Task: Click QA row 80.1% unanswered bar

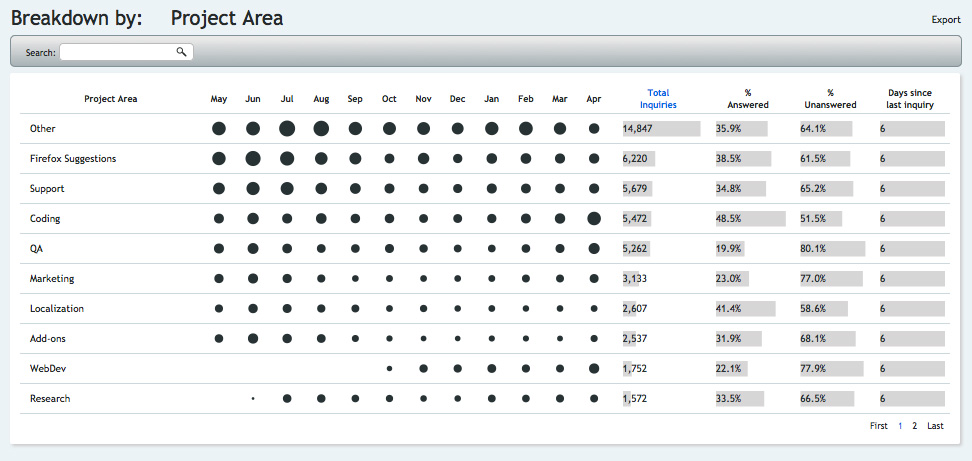Action: point(832,248)
